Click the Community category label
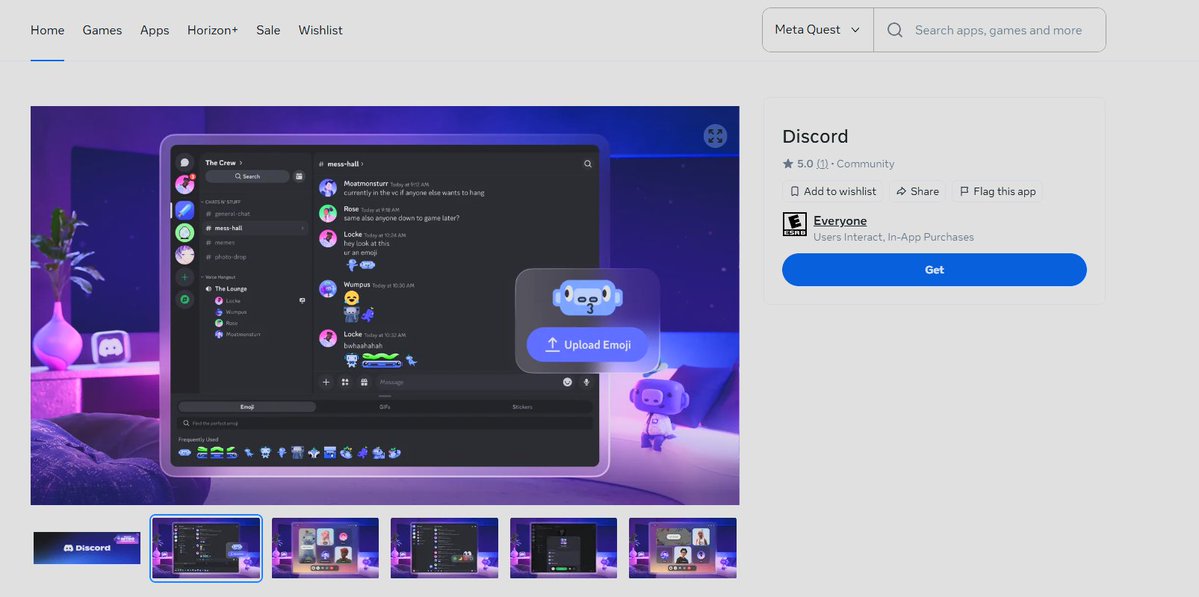The width and height of the screenshot is (1199, 597). coord(865,164)
